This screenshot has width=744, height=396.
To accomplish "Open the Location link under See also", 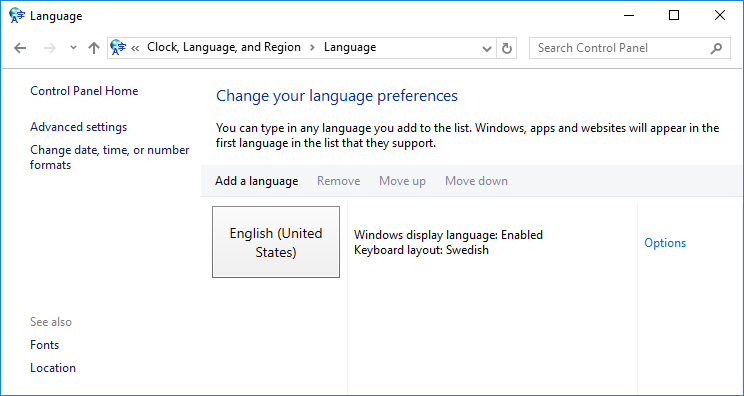I will (x=53, y=368).
